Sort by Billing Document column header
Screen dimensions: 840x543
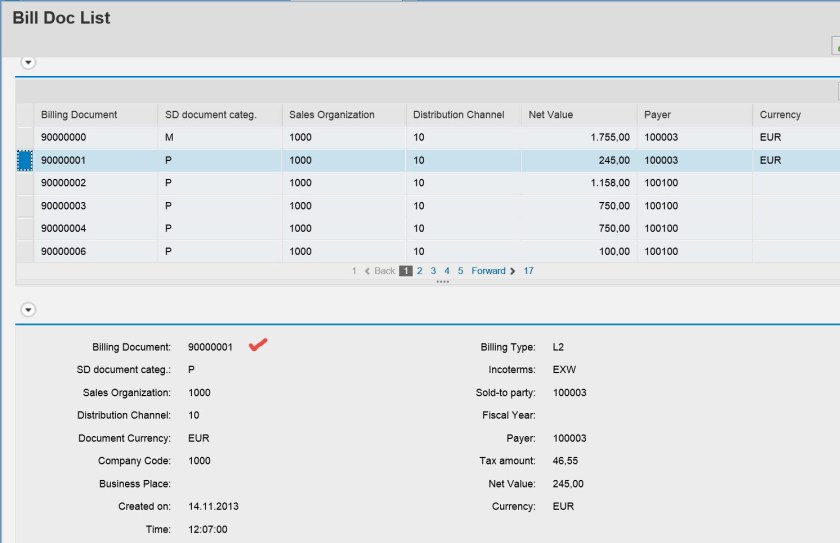(x=79, y=115)
